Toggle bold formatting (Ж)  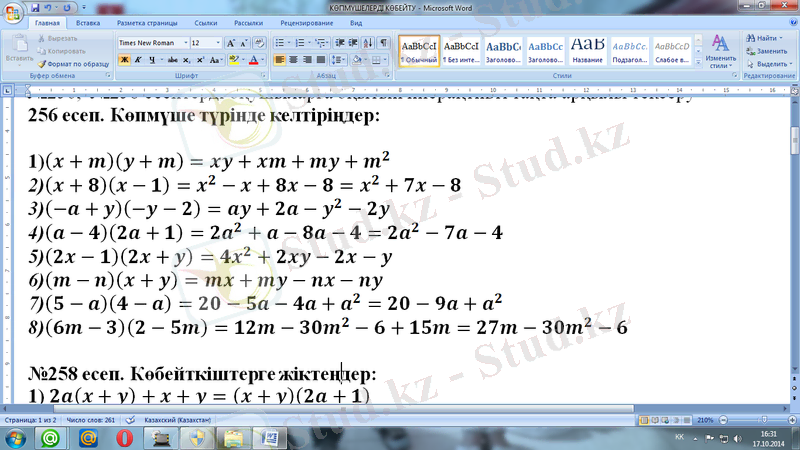coord(124,60)
